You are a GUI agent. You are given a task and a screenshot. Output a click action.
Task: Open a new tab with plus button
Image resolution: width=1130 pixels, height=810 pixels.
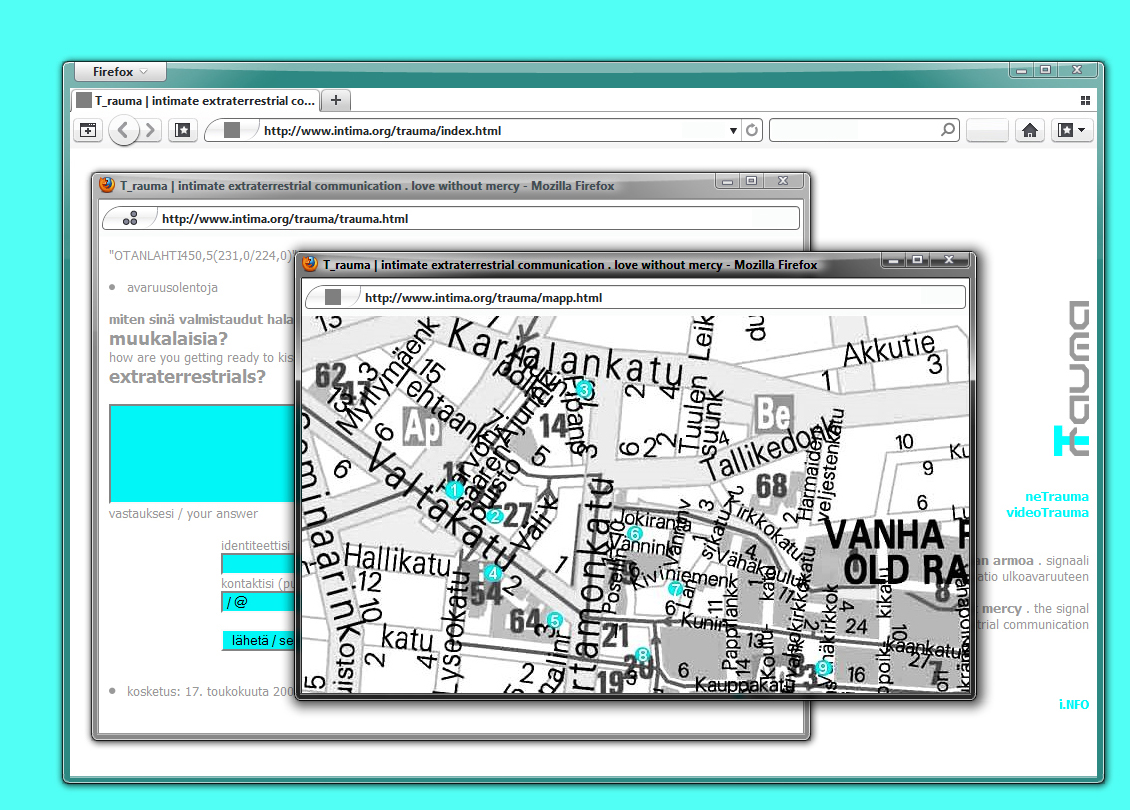click(336, 100)
